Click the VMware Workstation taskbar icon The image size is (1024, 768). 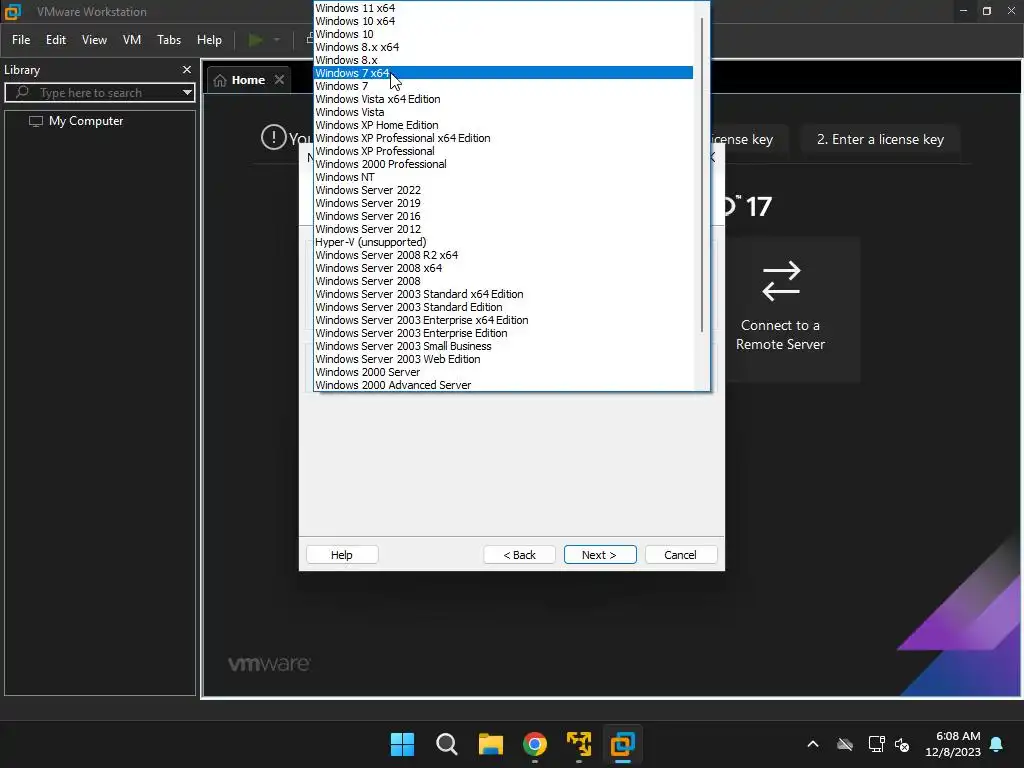pos(623,744)
